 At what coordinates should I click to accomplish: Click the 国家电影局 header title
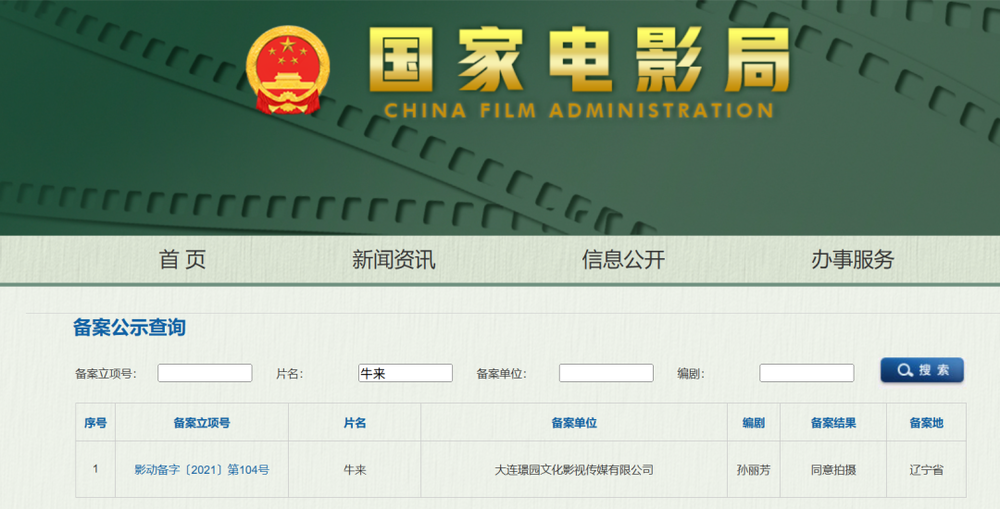(x=579, y=60)
